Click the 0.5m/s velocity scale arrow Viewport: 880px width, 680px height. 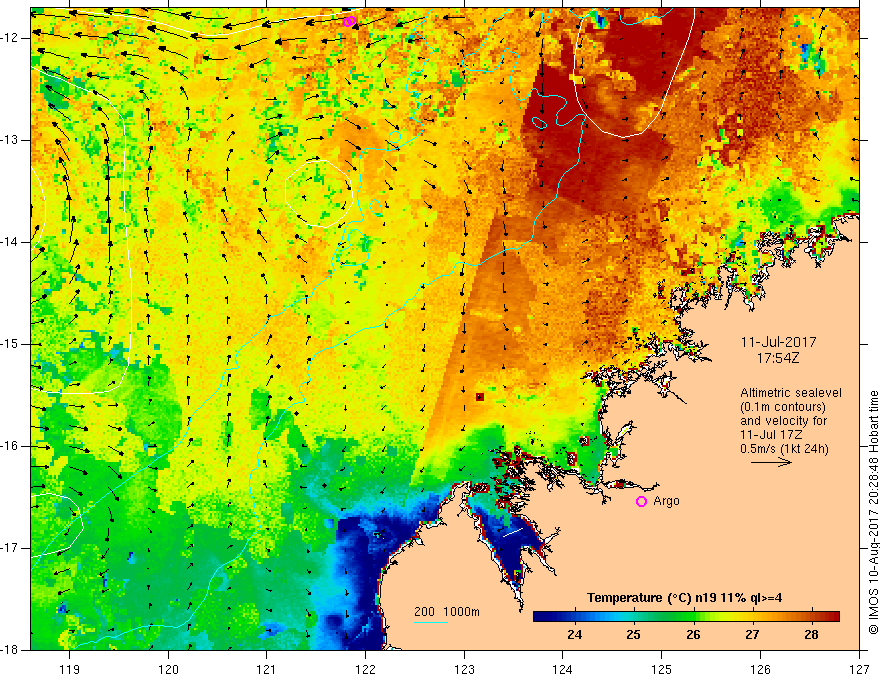771,462
